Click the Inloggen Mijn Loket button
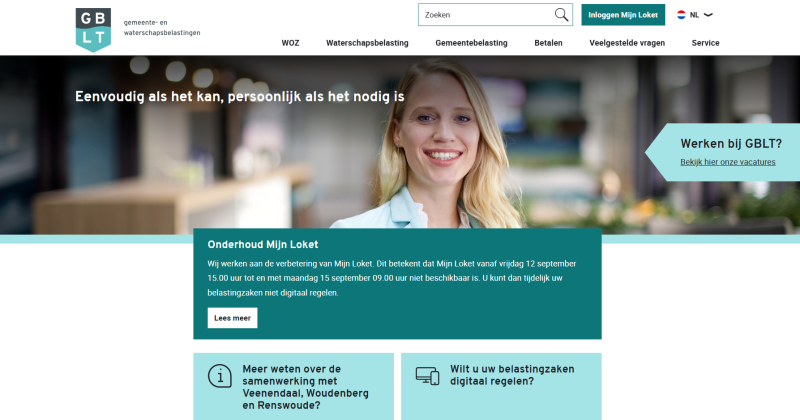This screenshot has width=800, height=420. (x=623, y=15)
